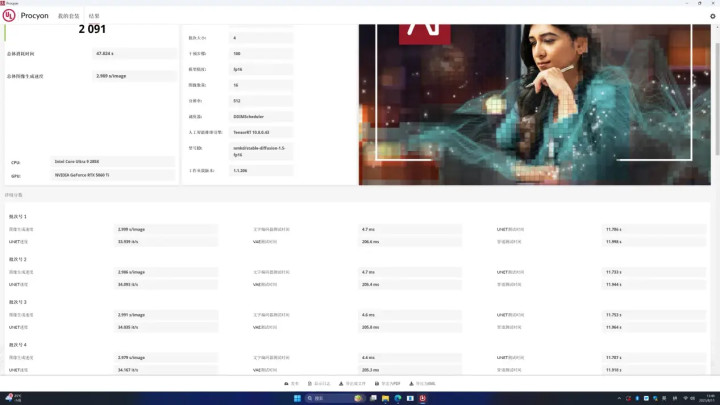This screenshot has height=405, width=720.
Task: Click batch 2 image speed 2.986 s/image
Action: (x=166, y=272)
